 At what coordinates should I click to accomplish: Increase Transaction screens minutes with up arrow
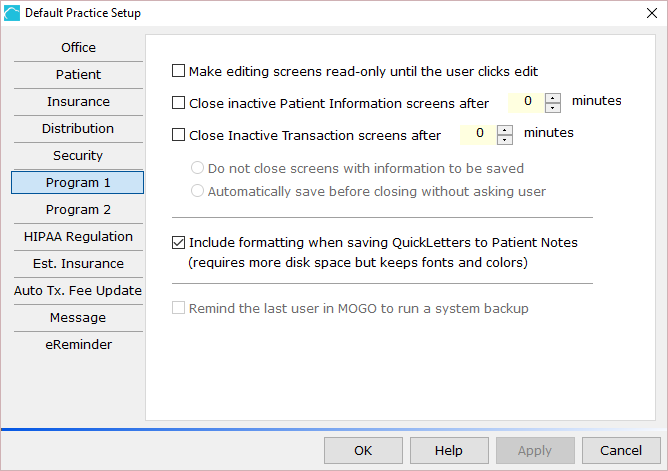coord(505,130)
